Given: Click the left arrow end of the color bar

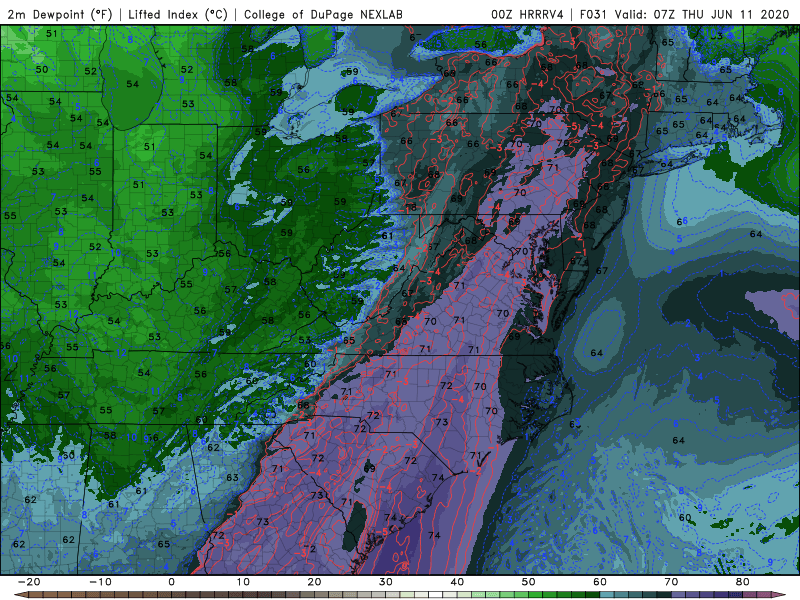Looking at the screenshot, I should 20,595.
